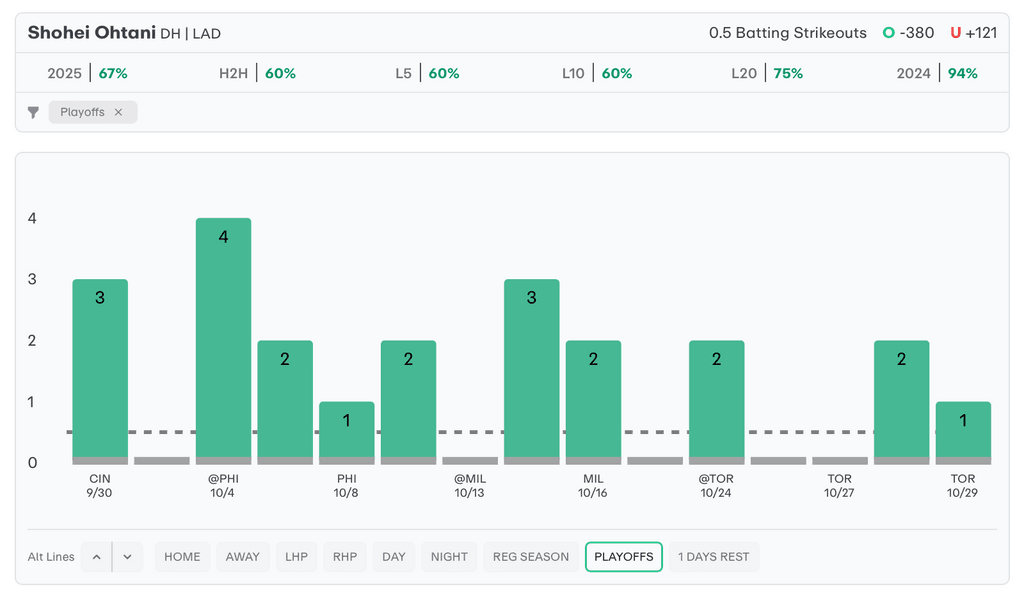Click the TOR 10/29 bar showing 1

coord(963,432)
